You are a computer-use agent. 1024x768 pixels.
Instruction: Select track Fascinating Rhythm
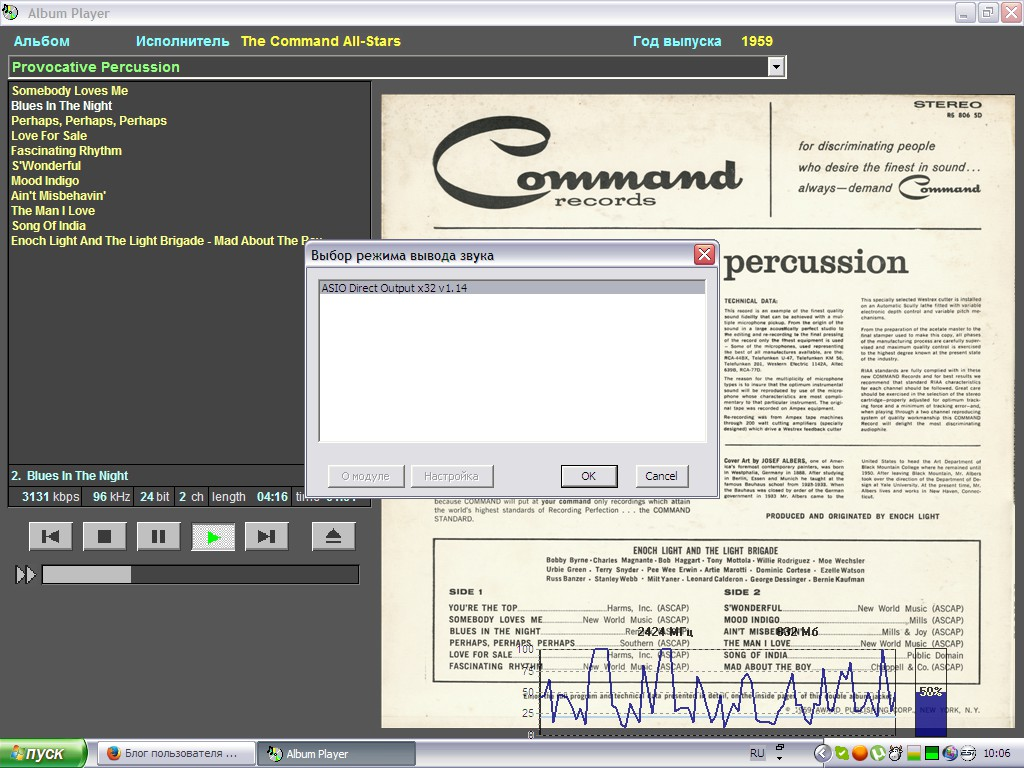66,151
